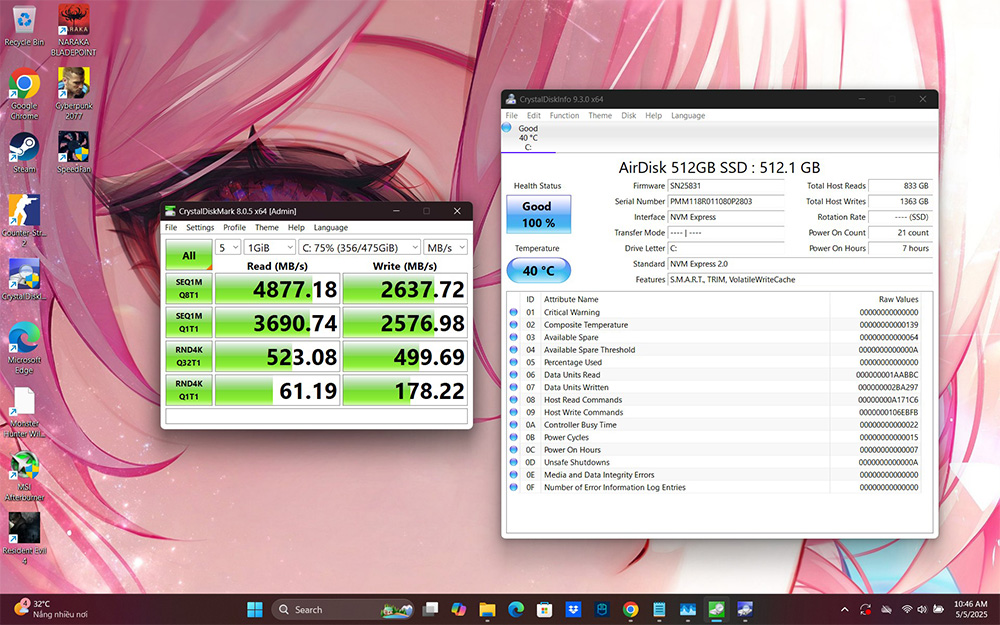Select the Composite Temperature attribute row
Viewport: 1000px width, 625px height.
coord(715,325)
